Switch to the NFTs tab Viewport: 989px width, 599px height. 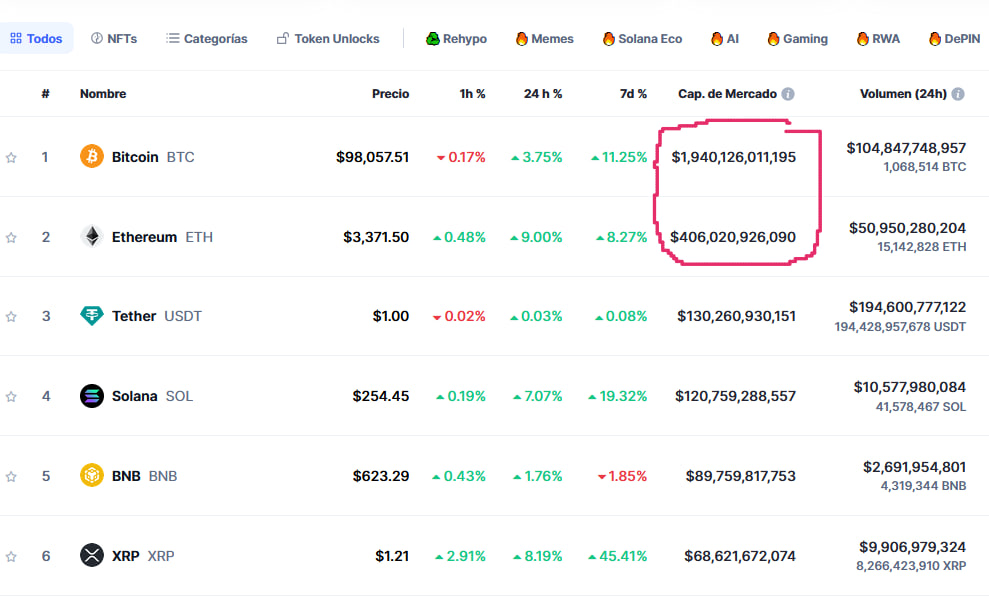(x=114, y=39)
